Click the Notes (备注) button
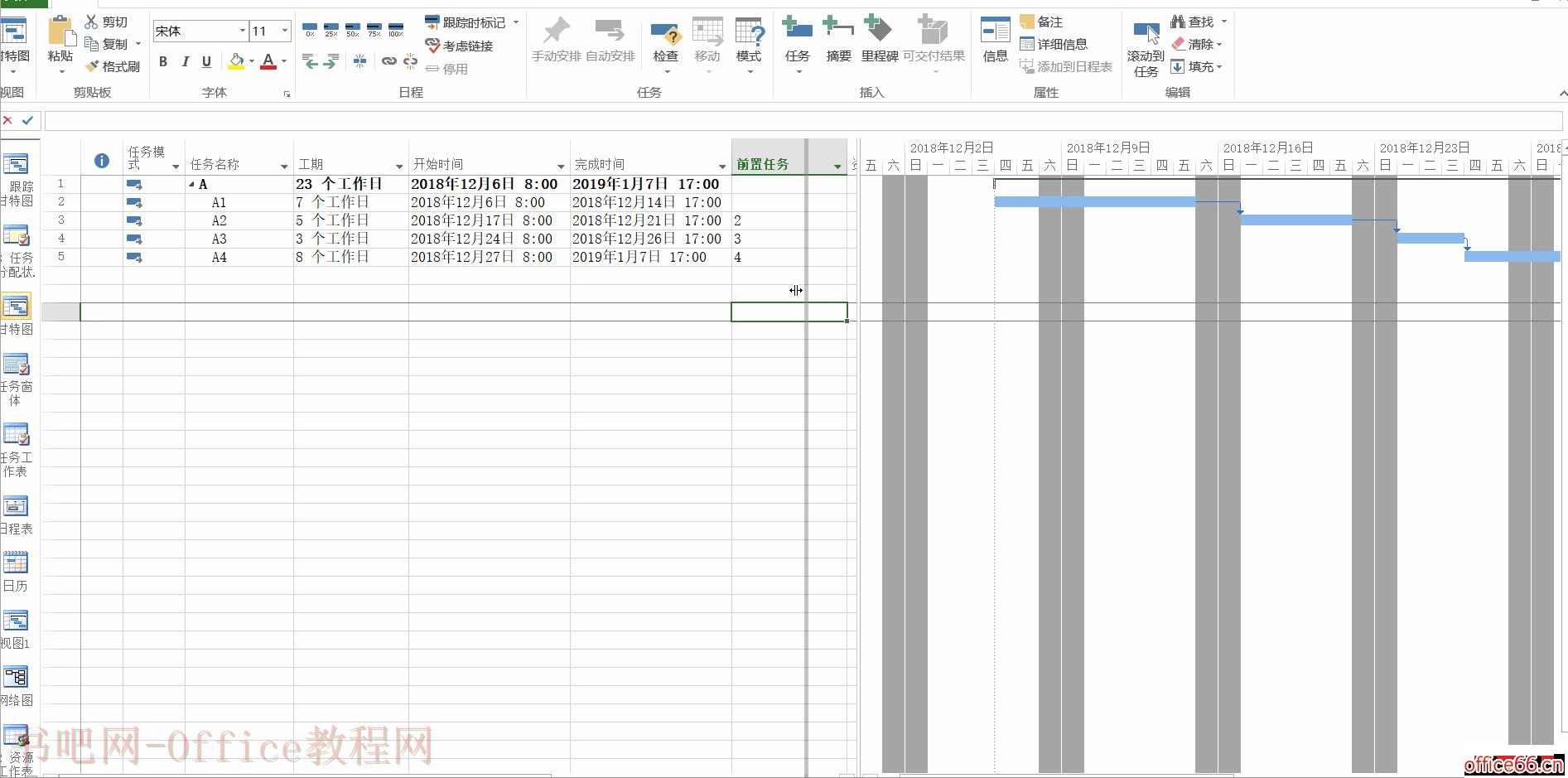The width and height of the screenshot is (1568, 778). click(x=1041, y=22)
